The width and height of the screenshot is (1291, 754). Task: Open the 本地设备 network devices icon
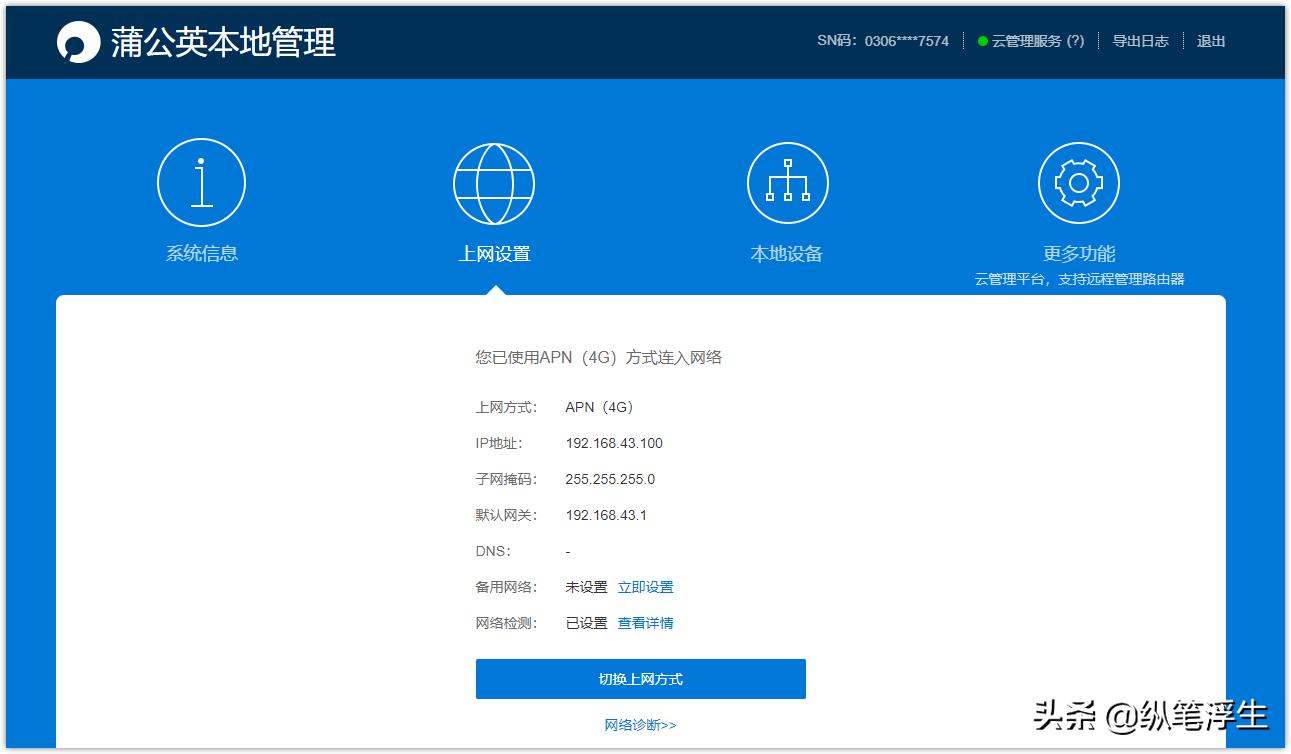(x=787, y=182)
